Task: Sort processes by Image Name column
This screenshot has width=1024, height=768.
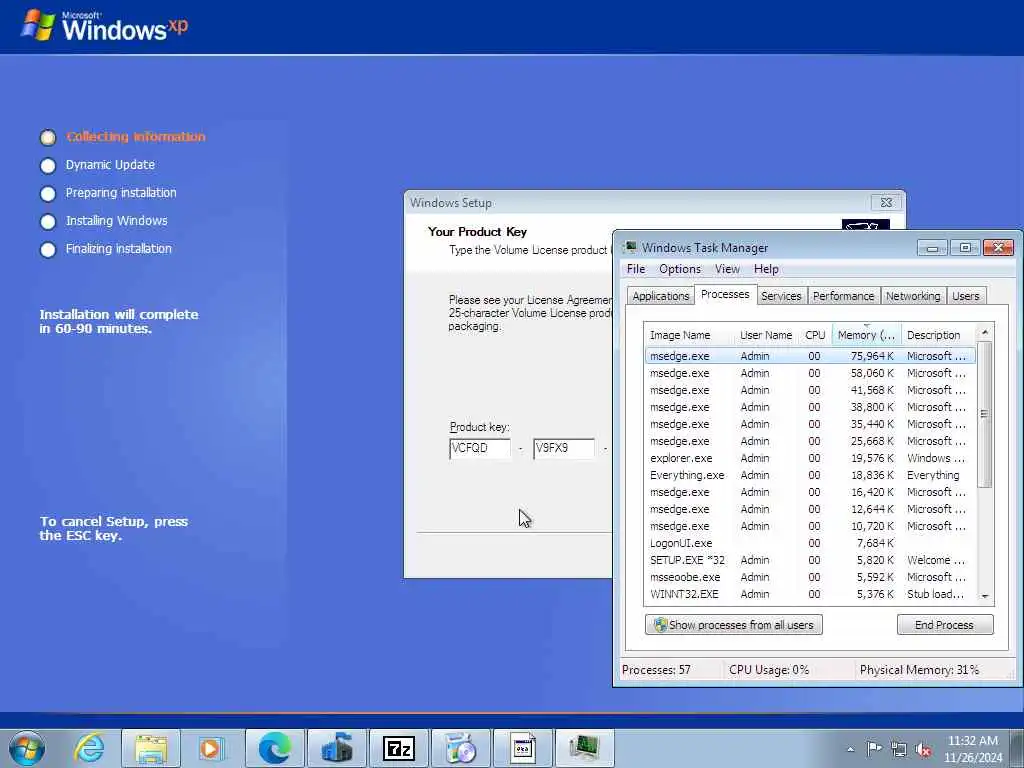Action: [690, 335]
